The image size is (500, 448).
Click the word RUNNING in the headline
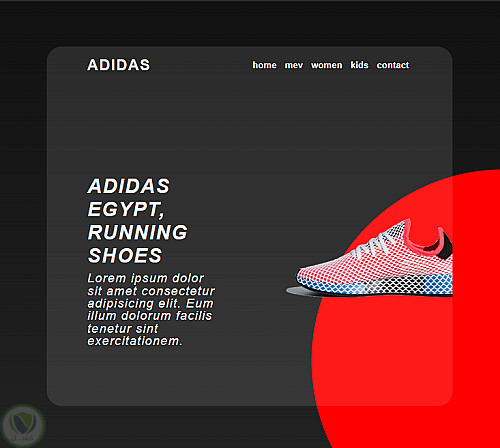coord(138,232)
